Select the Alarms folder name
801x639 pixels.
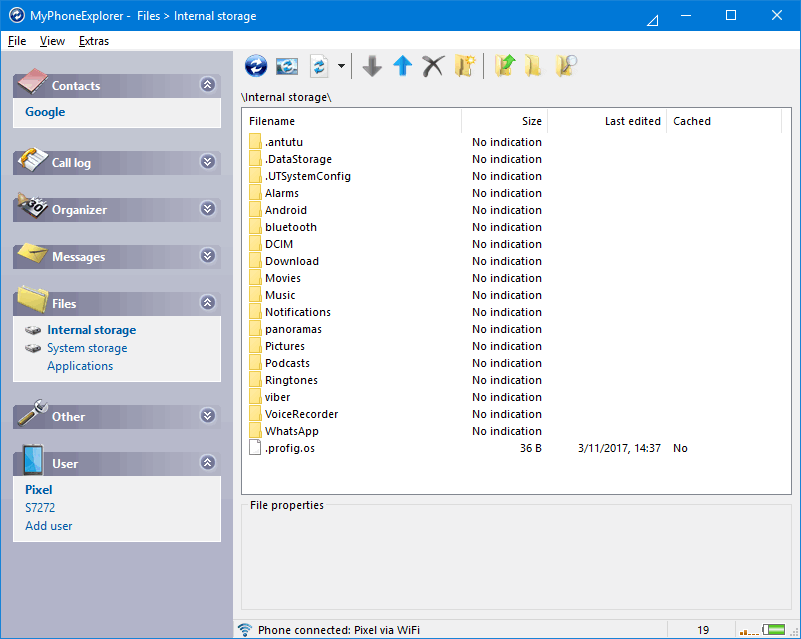(281, 193)
